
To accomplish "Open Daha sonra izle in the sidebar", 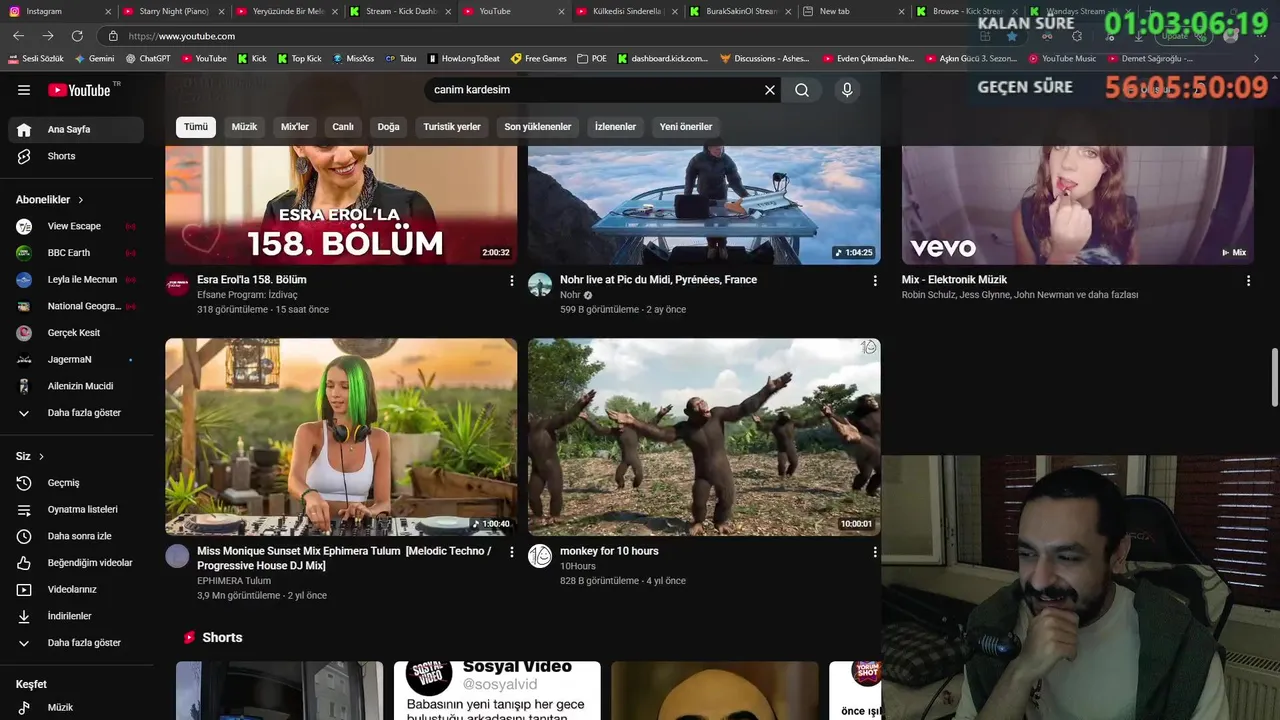I will click(76, 536).
